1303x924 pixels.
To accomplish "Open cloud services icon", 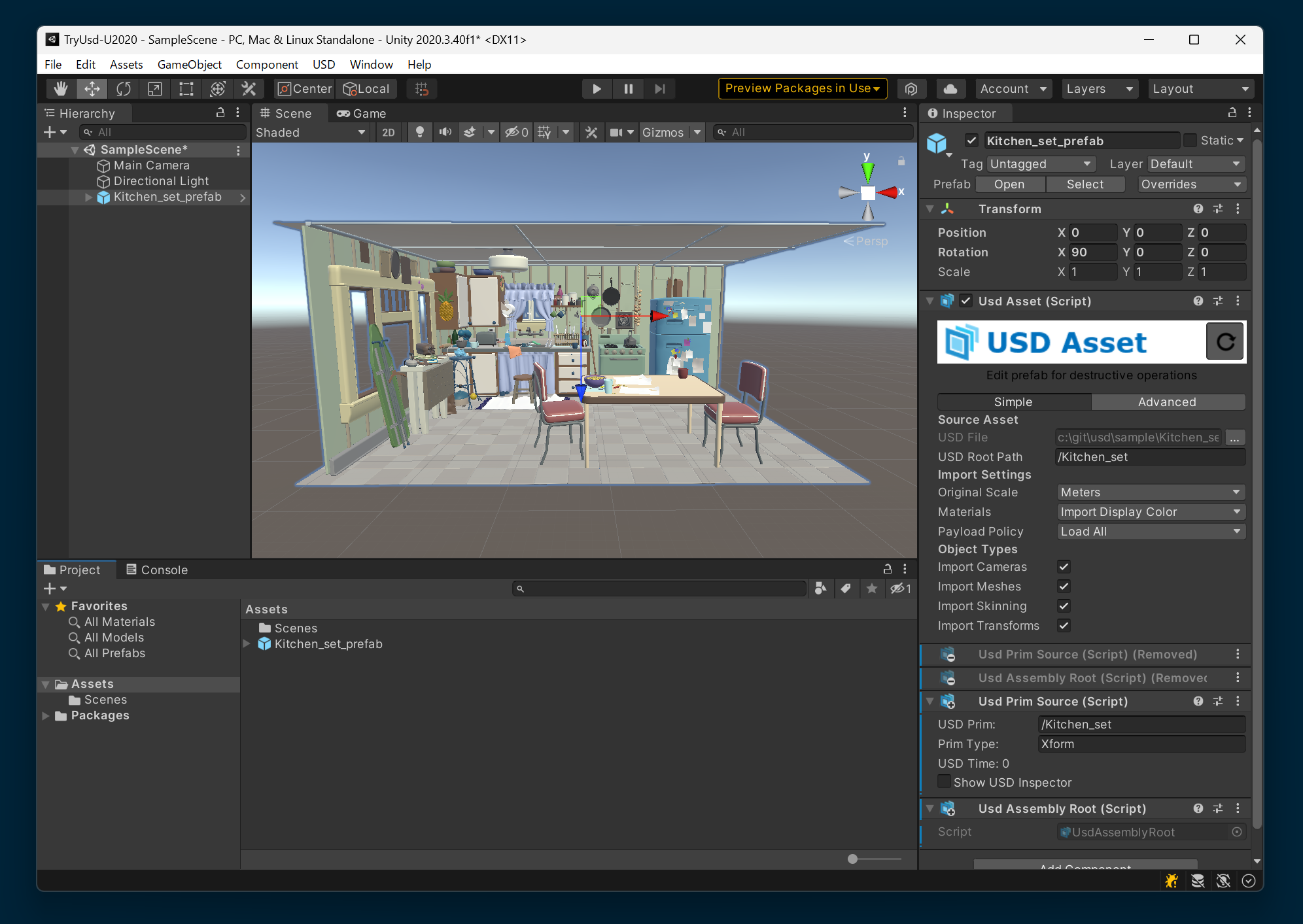I will tap(950, 89).
